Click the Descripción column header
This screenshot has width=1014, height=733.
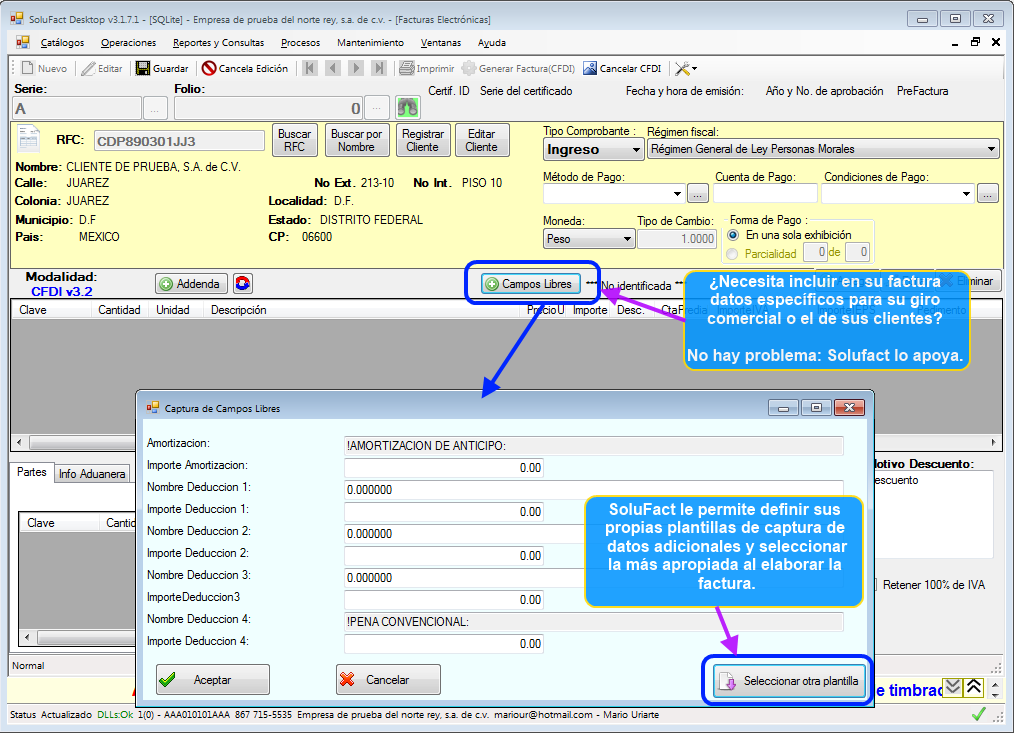[x=239, y=310]
